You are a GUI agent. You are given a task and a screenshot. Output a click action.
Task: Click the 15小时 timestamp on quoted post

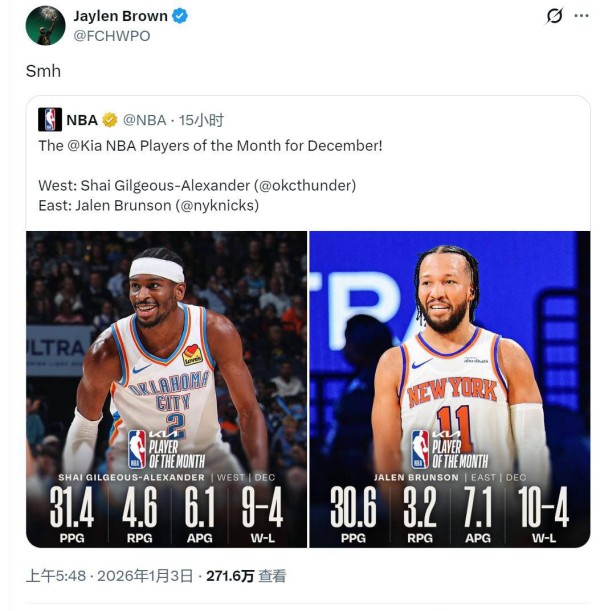tap(201, 120)
